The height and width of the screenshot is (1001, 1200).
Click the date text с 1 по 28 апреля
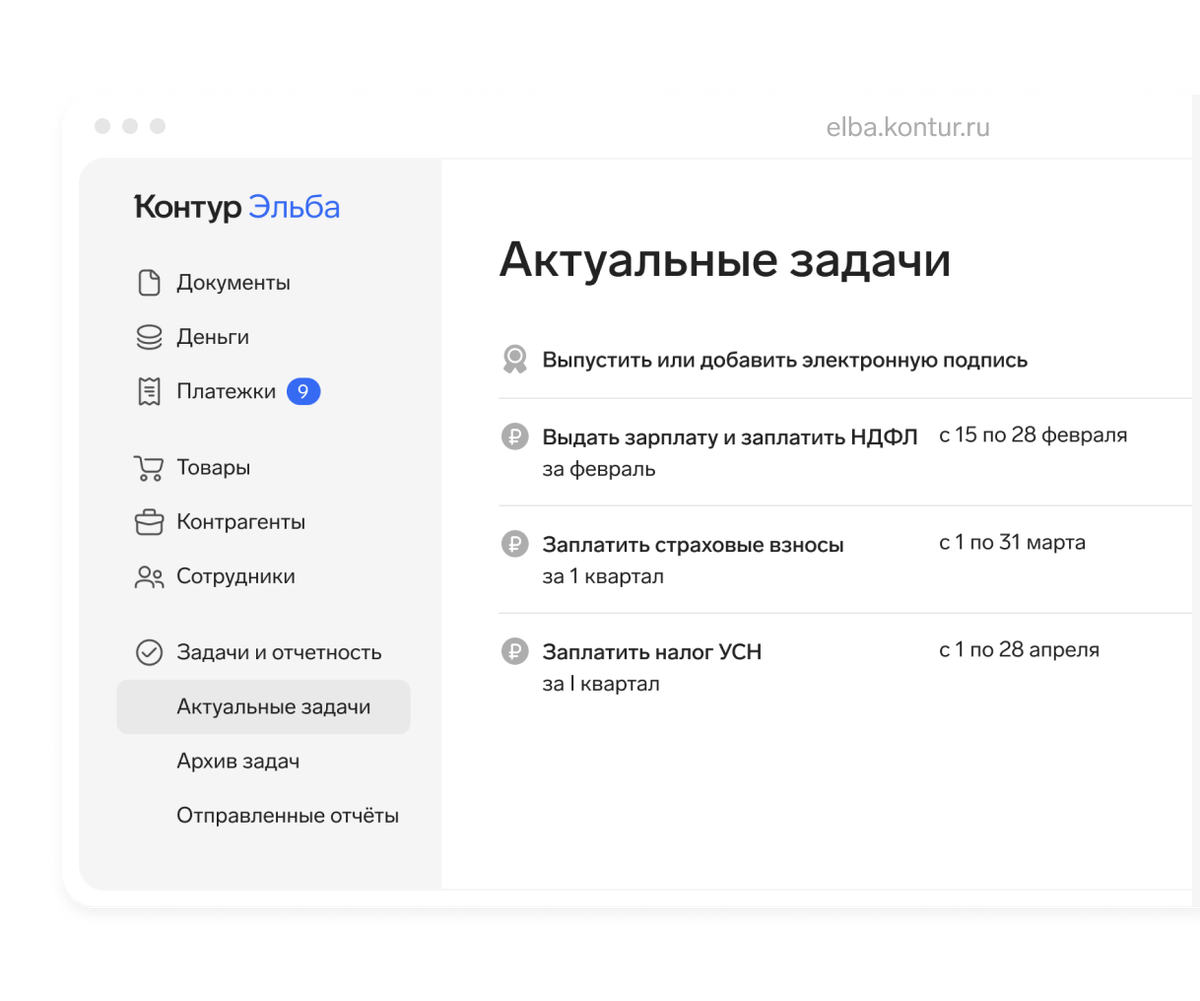coord(1019,650)
